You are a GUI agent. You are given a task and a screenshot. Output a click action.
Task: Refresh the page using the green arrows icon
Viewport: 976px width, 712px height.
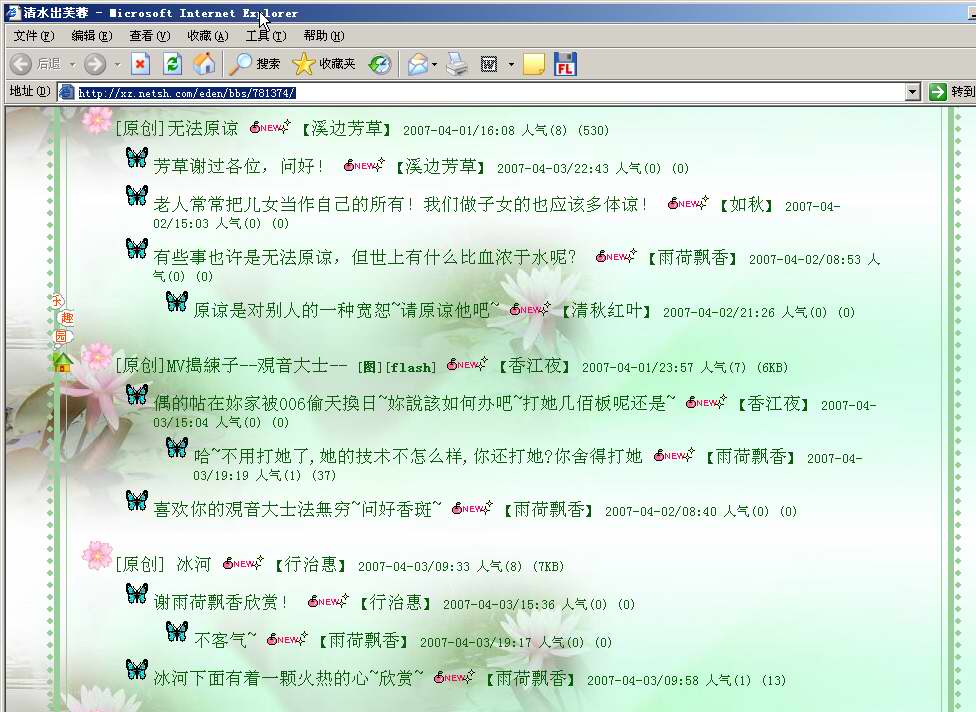172,63
